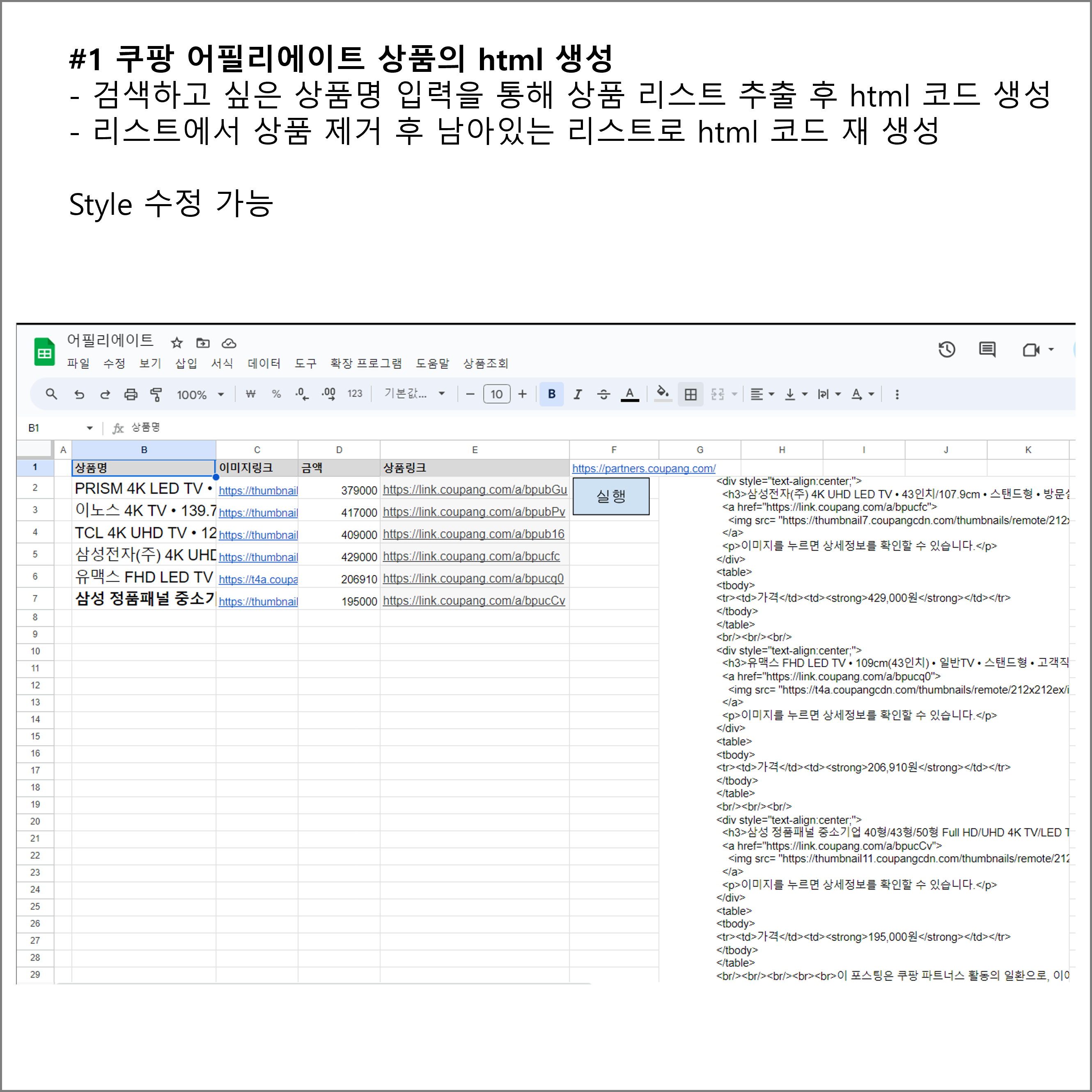Expand the 기본값 font dropdown

[x=414, y=394]
